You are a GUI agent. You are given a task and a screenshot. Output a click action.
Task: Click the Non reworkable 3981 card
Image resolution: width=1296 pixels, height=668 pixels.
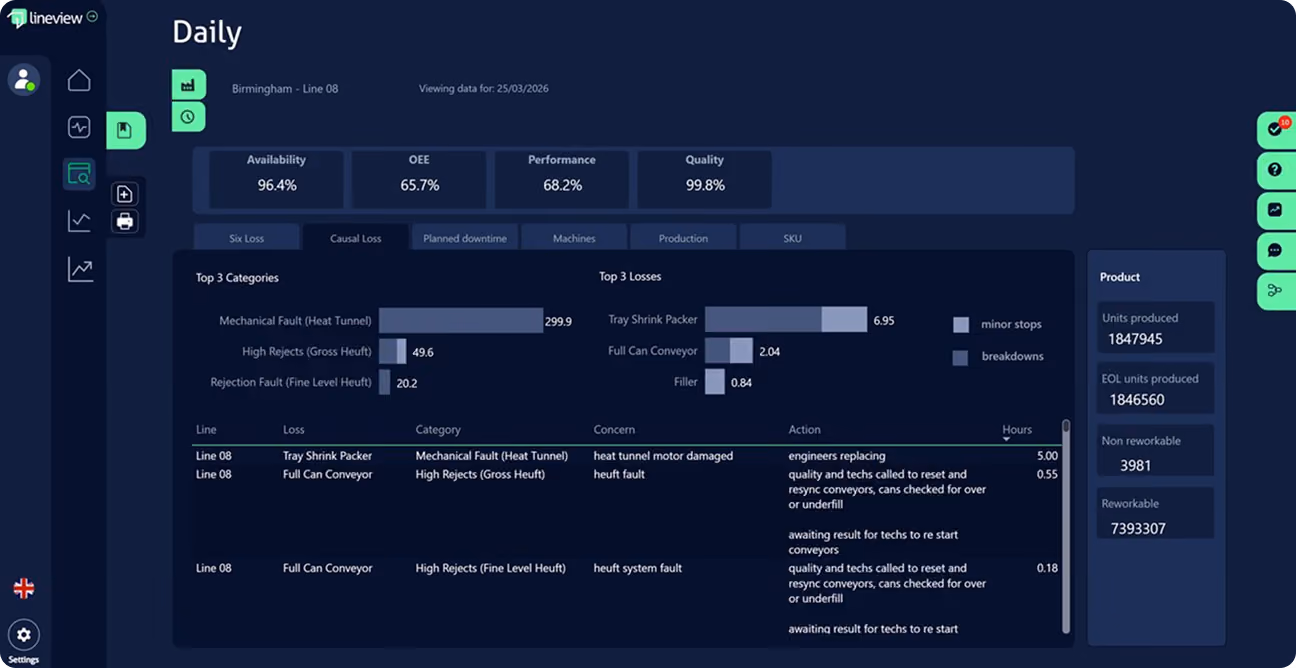[1155, 451]
